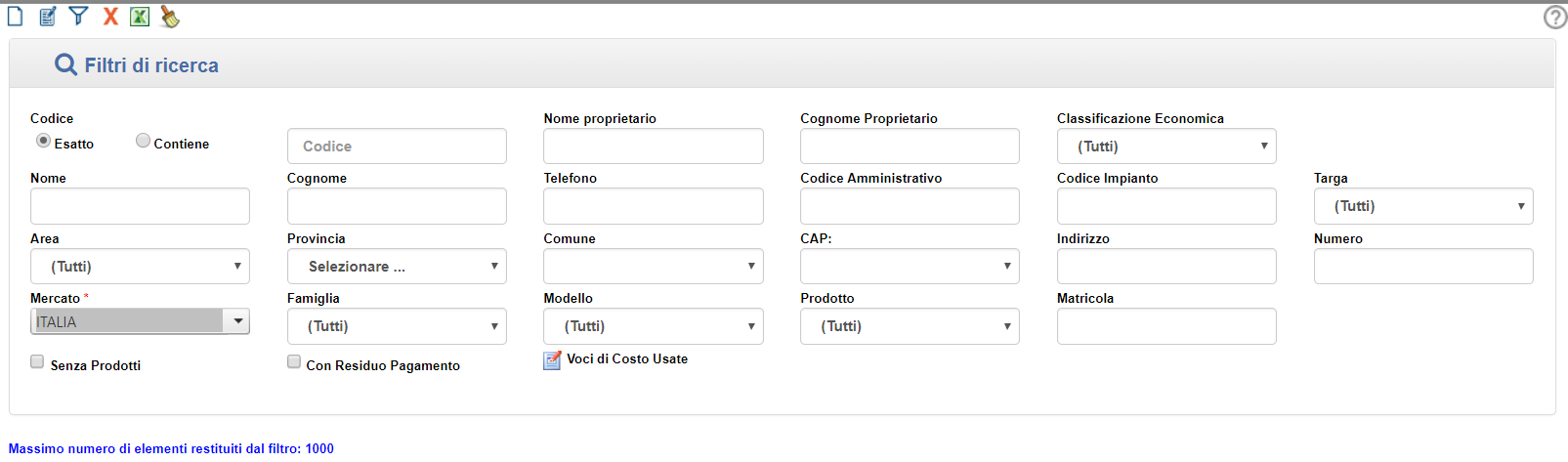The image size is (1568, 462).
Task: Select the Esatto radio button
Action: coord(44,141)
